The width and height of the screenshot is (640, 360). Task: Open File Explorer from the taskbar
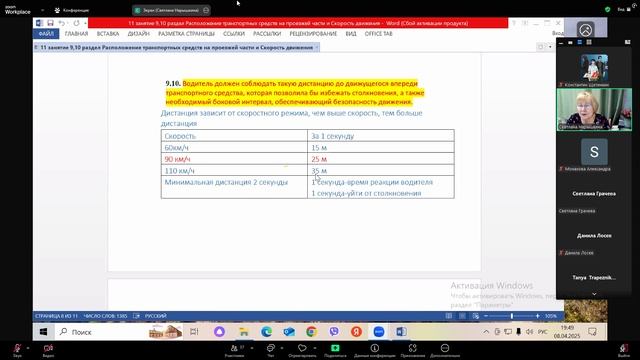[x=244, y=332]
